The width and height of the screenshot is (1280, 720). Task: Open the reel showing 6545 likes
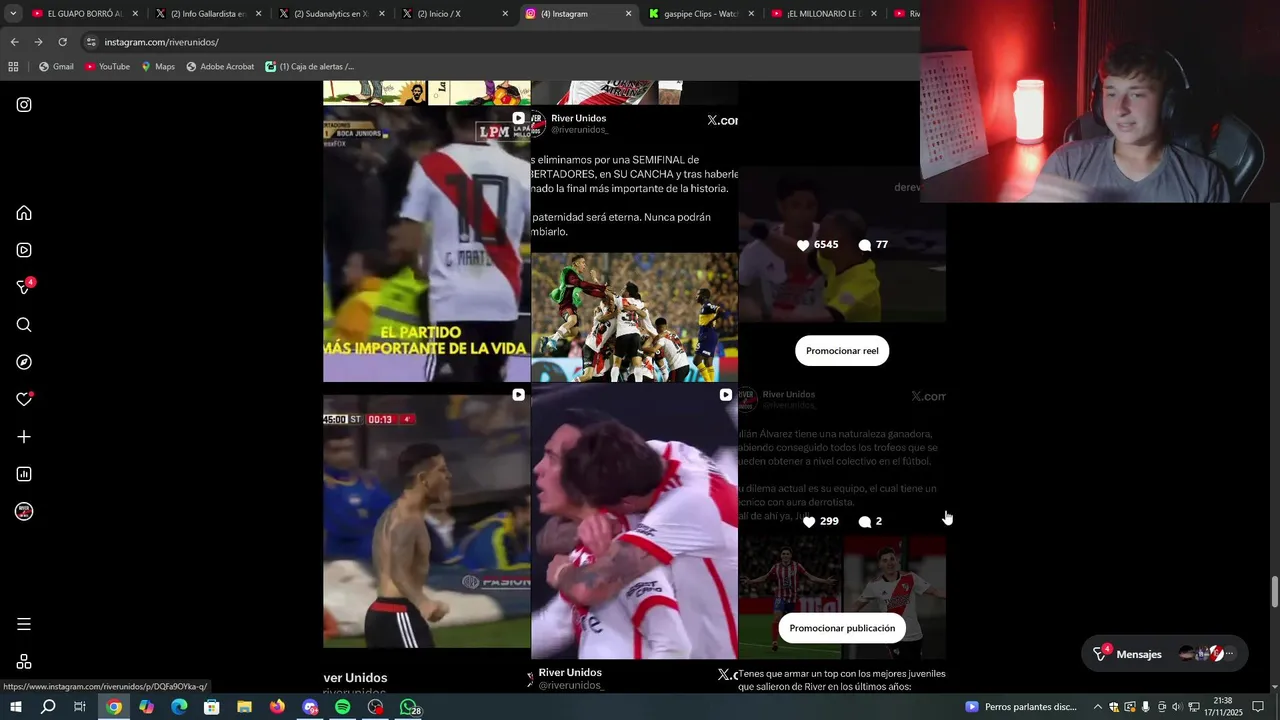tap(842, 244)
